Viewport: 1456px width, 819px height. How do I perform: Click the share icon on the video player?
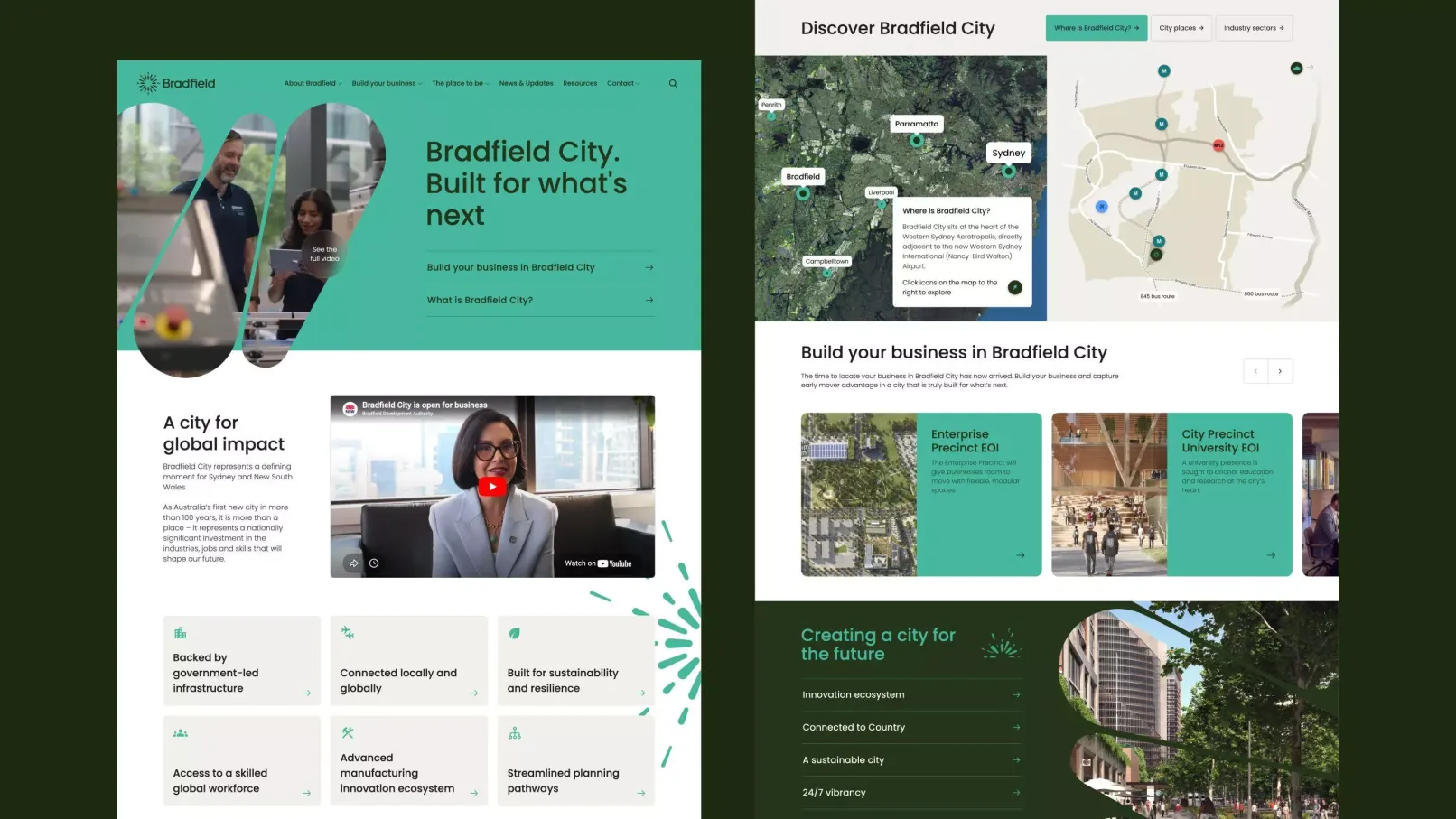[354, 563]
